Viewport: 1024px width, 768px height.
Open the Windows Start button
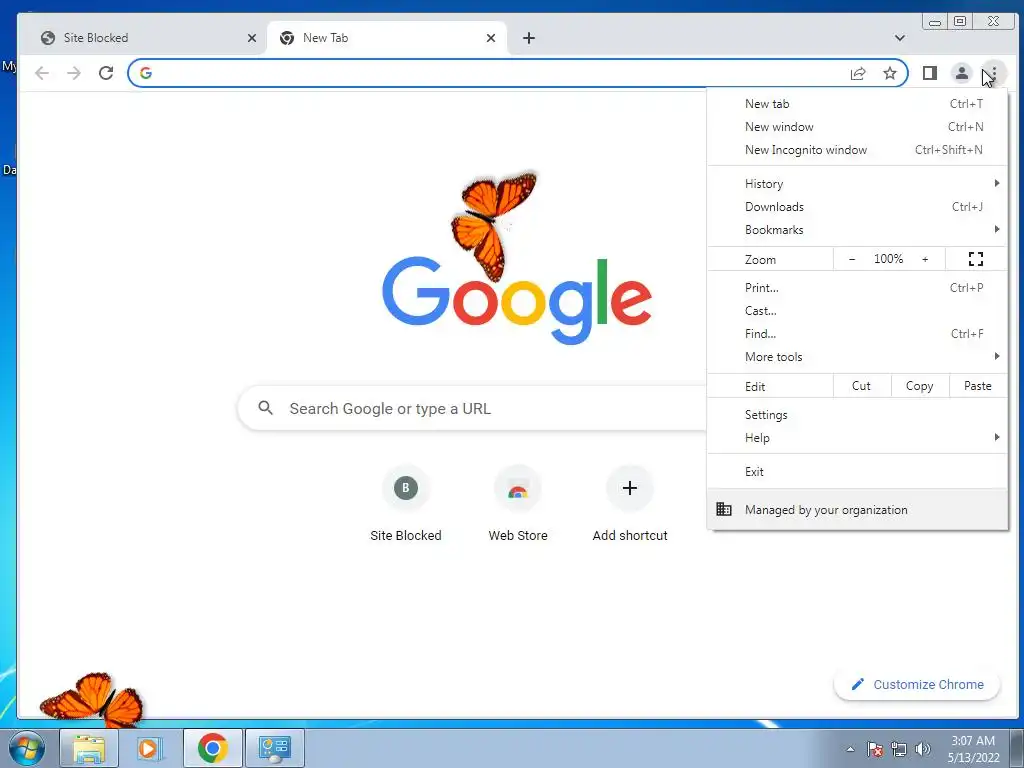[25, 748]
